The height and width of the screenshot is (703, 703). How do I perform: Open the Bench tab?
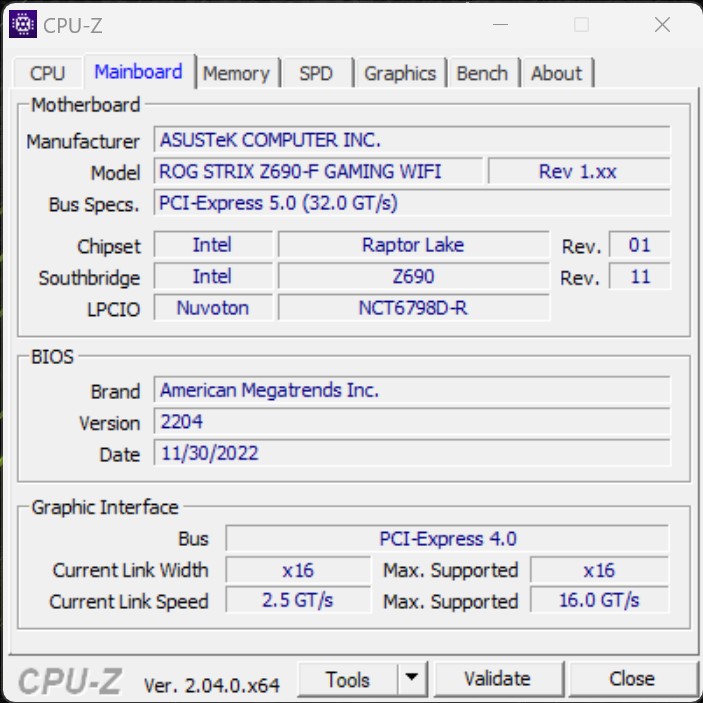(x=482, y=73)
